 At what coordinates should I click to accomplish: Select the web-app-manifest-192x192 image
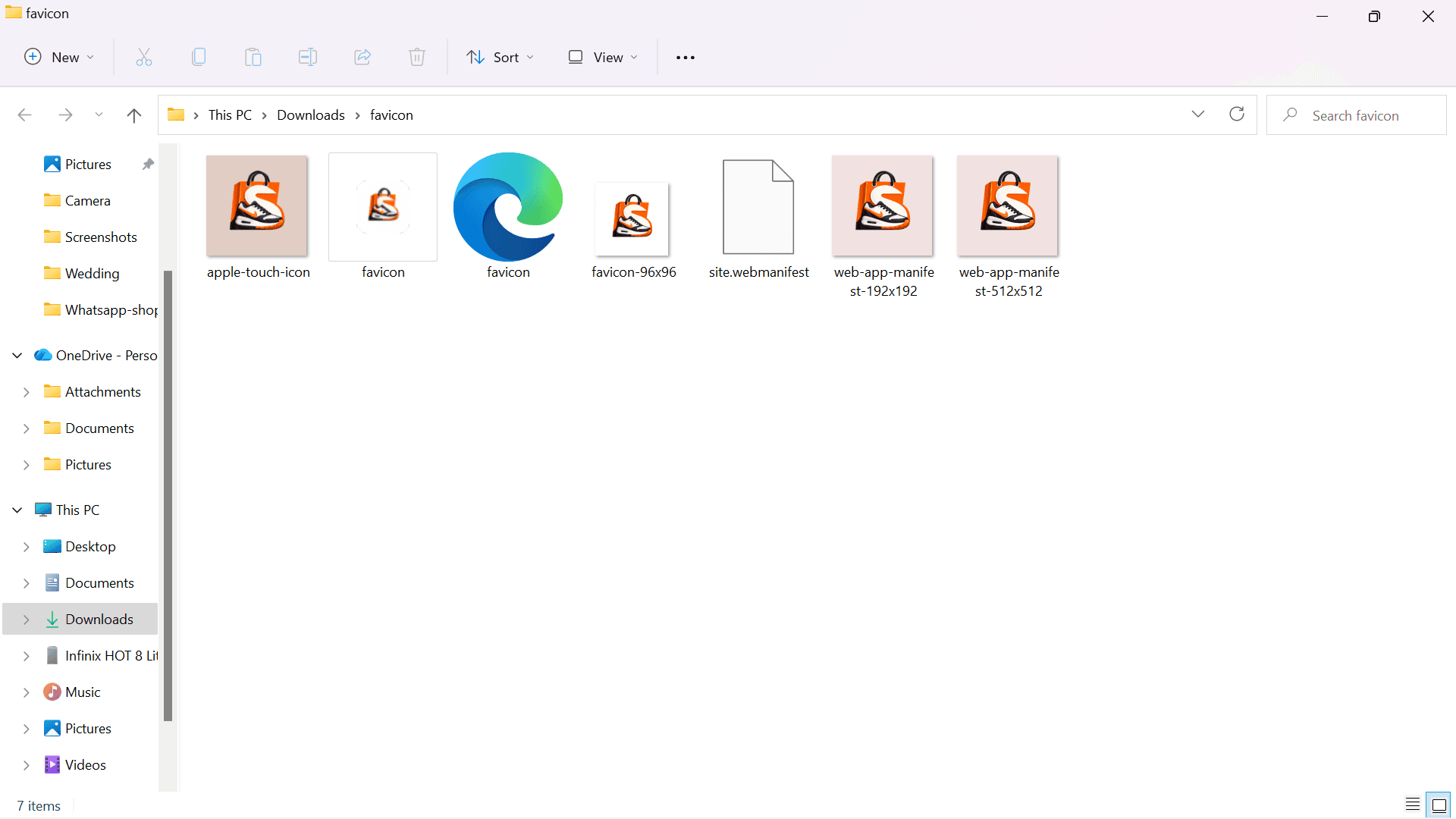pyautogui.click(x=883, y=227)
